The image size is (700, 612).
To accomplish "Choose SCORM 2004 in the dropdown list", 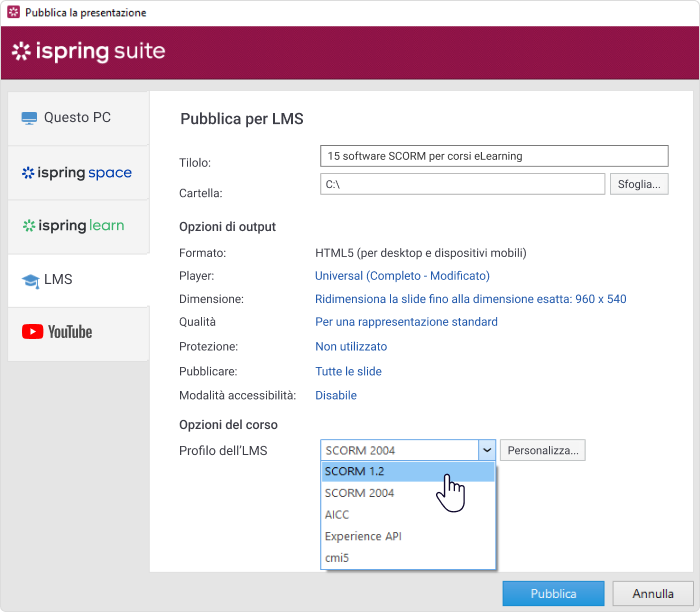I will point(408,493).
